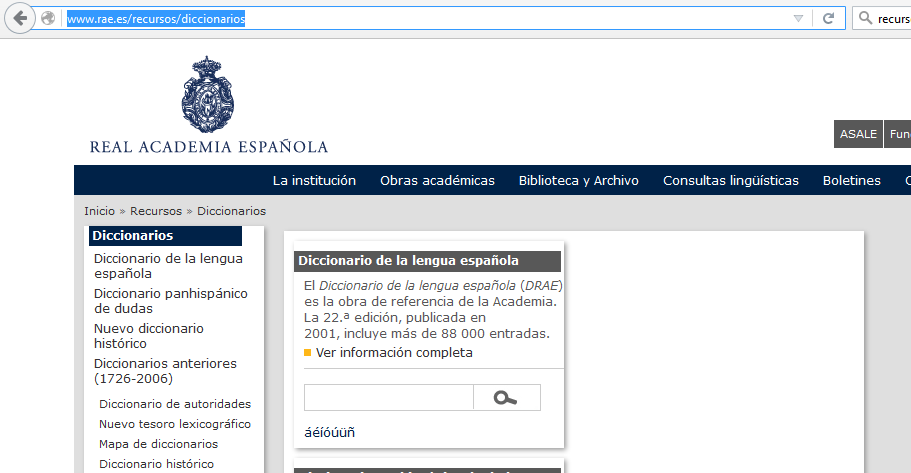Open Diccionario de autoridades link

(175, 404)
